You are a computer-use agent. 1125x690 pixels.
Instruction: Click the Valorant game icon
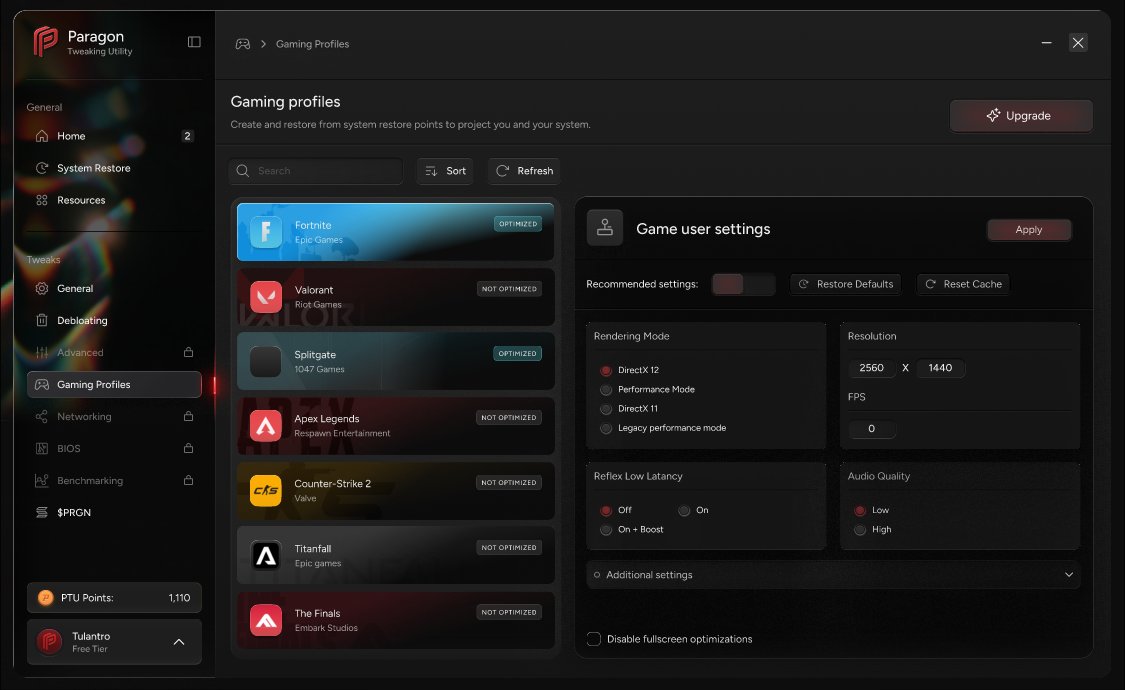click(x=265, y=296)
